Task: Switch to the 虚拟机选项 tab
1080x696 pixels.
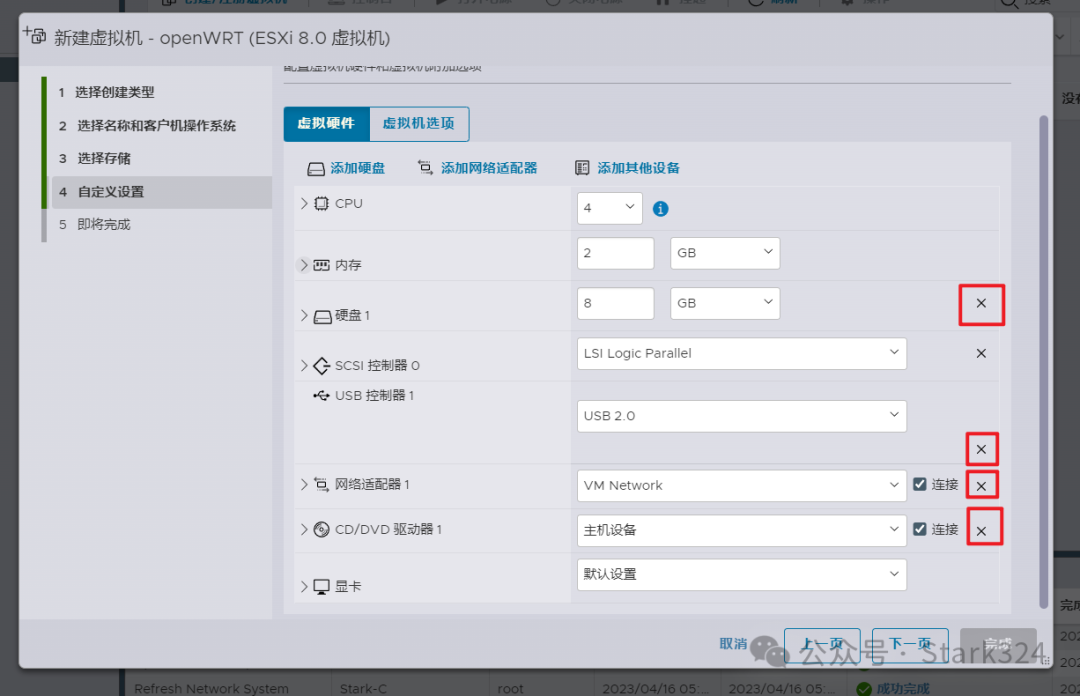Action: (x=418, y=124)
